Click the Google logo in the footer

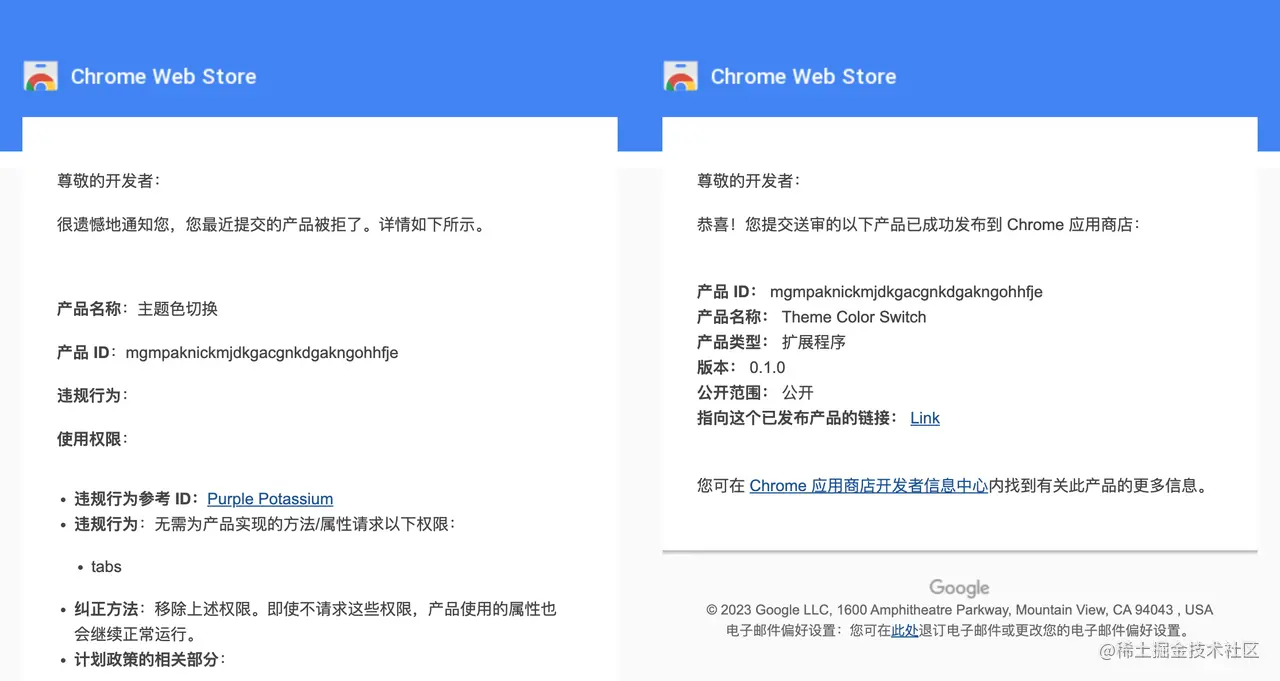click(958, 588)
